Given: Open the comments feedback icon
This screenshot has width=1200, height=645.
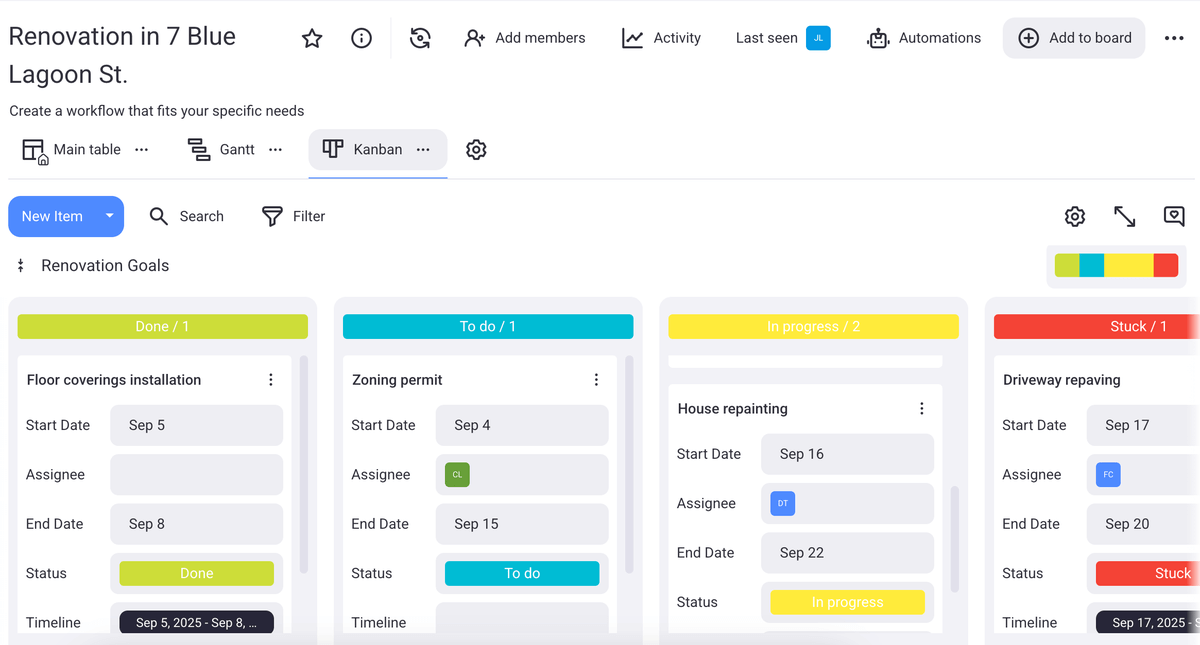Looking at the screenshot, I should [1174, 216].
